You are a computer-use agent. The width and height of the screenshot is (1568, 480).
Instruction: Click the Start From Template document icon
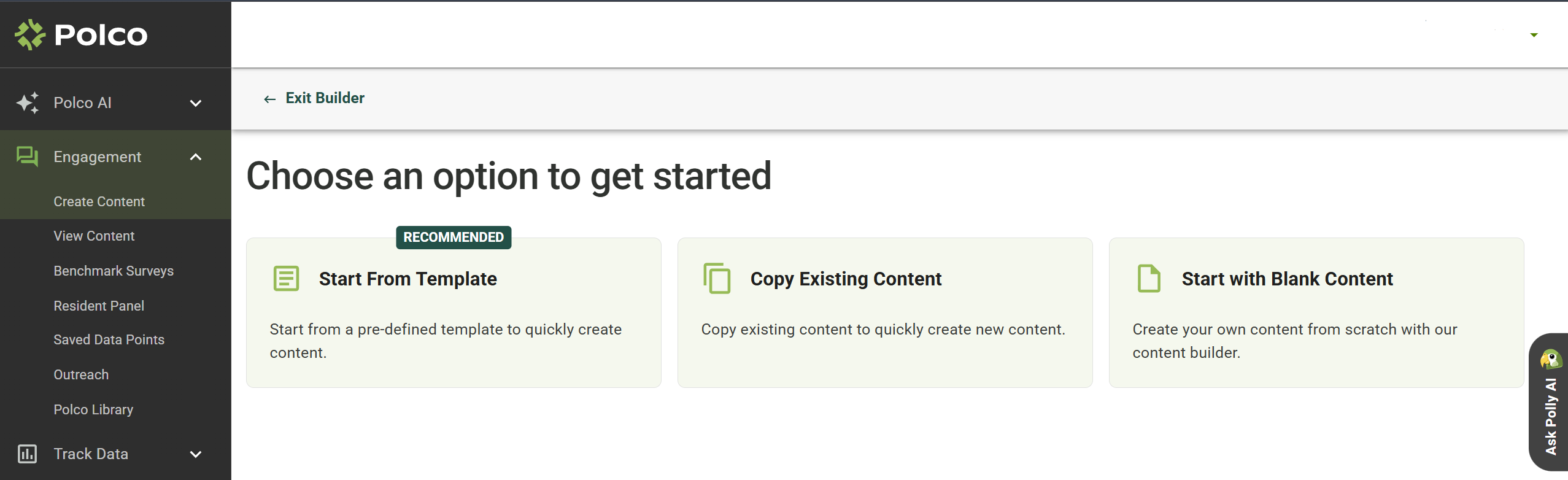(286, 279)
